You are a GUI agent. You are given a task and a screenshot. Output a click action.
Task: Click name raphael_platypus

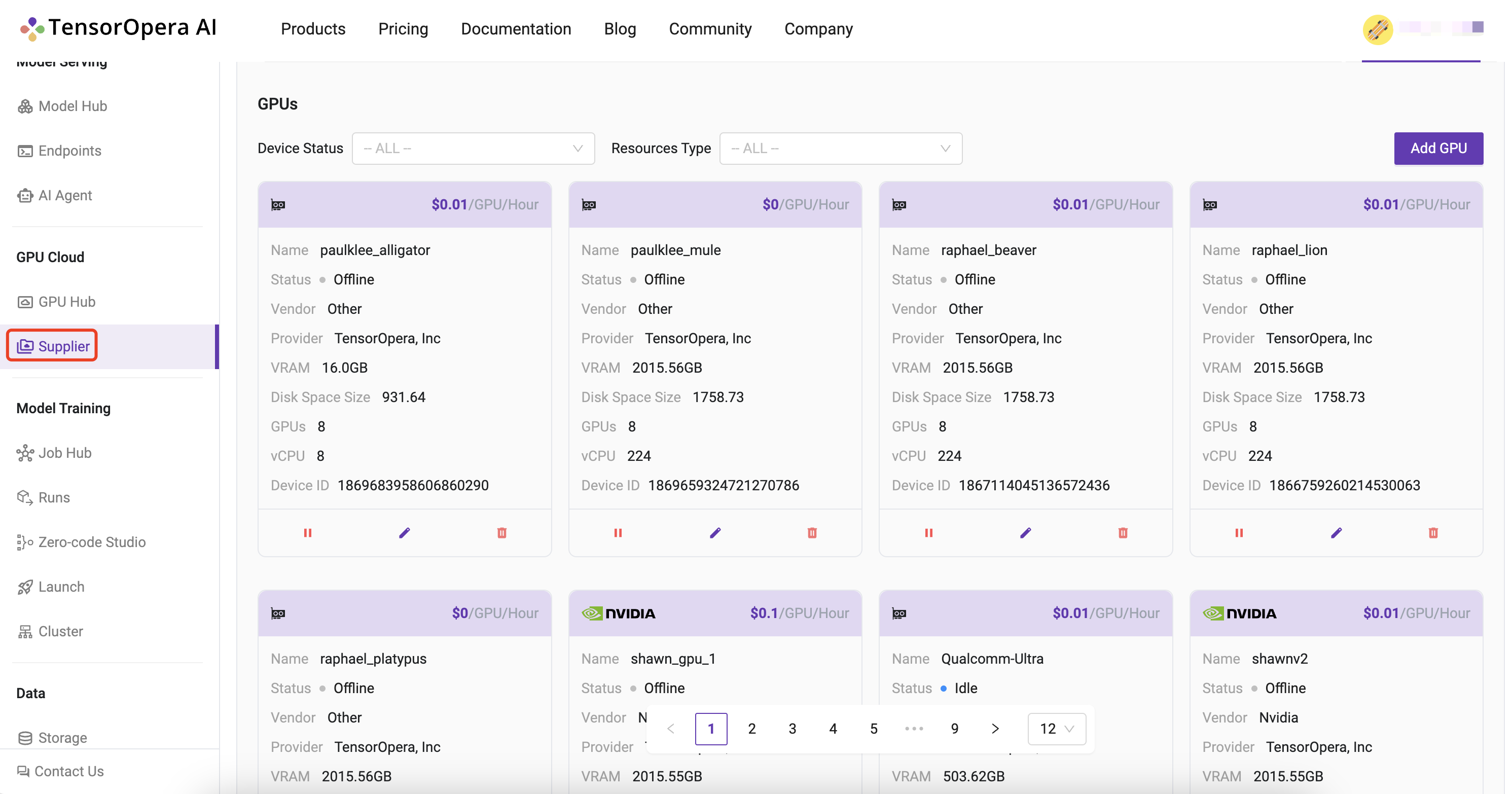(373, 659)
